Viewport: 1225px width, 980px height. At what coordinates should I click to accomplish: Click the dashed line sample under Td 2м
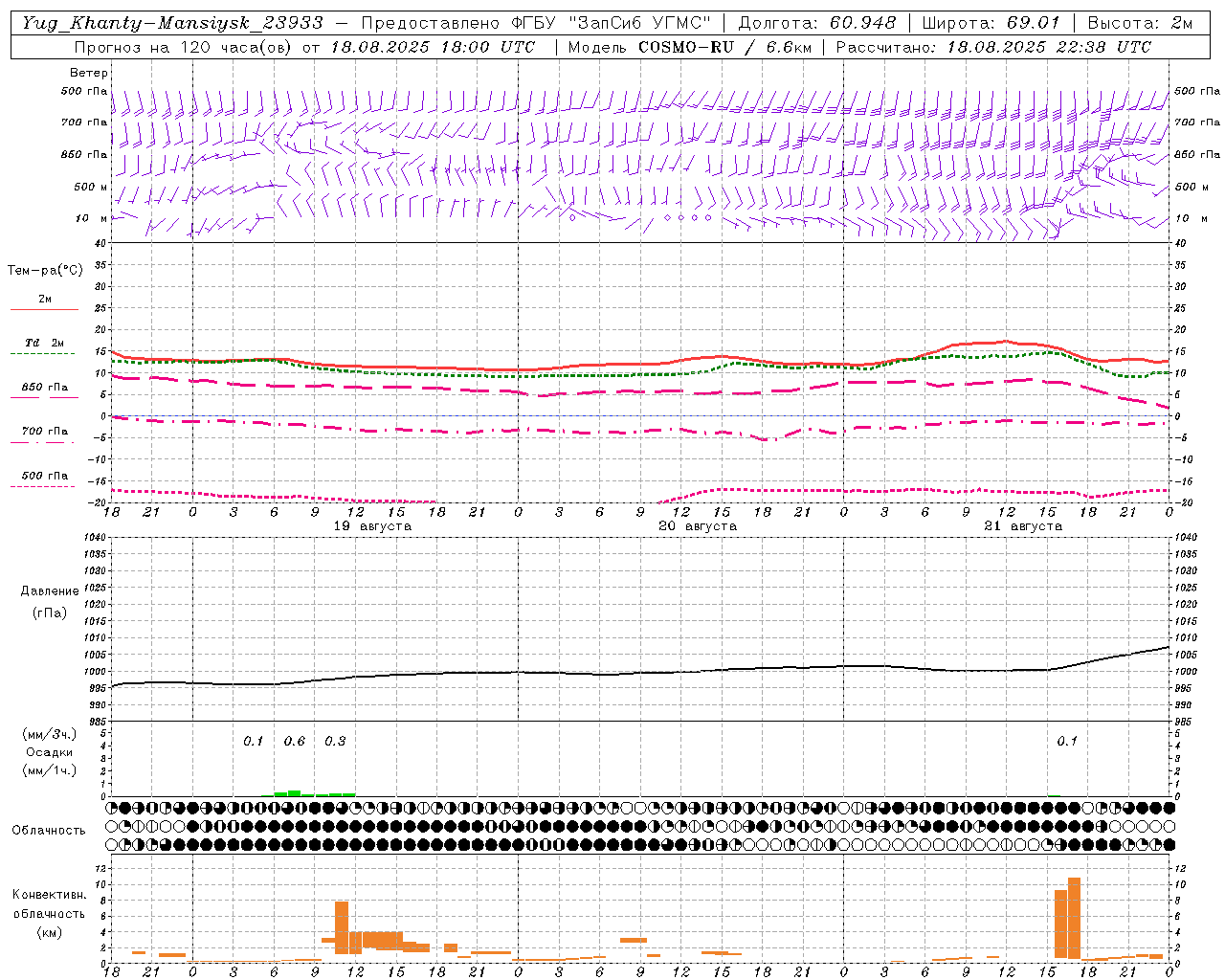[43, 353]
